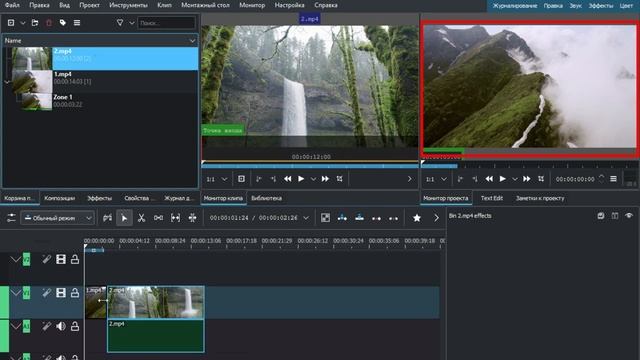Toggle split compare icon in effects panel
640x360 pixels.
pos(615,216)
